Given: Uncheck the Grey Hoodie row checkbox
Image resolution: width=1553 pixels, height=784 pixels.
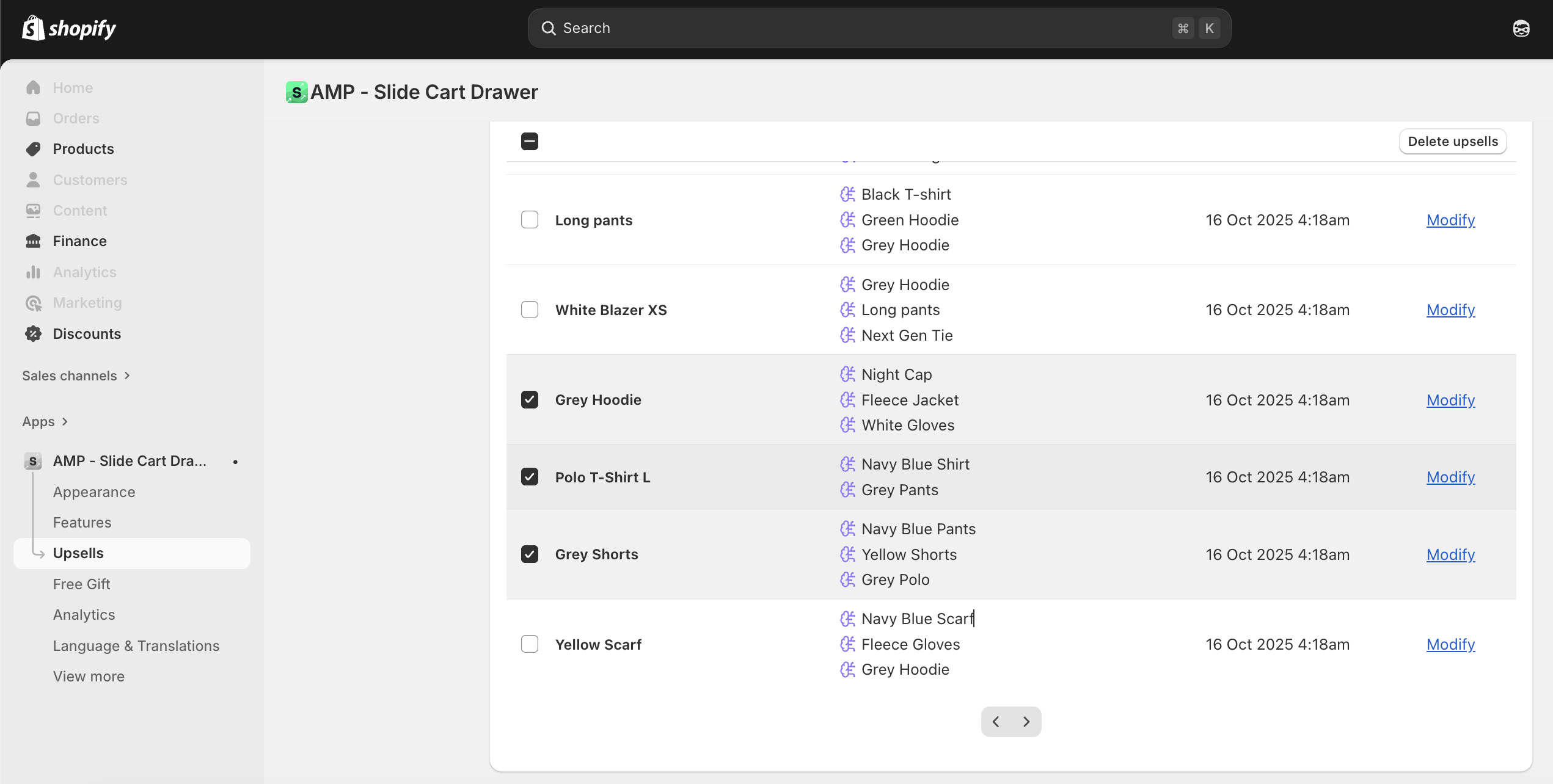Looking at the screenshot, I should point(530,400).
